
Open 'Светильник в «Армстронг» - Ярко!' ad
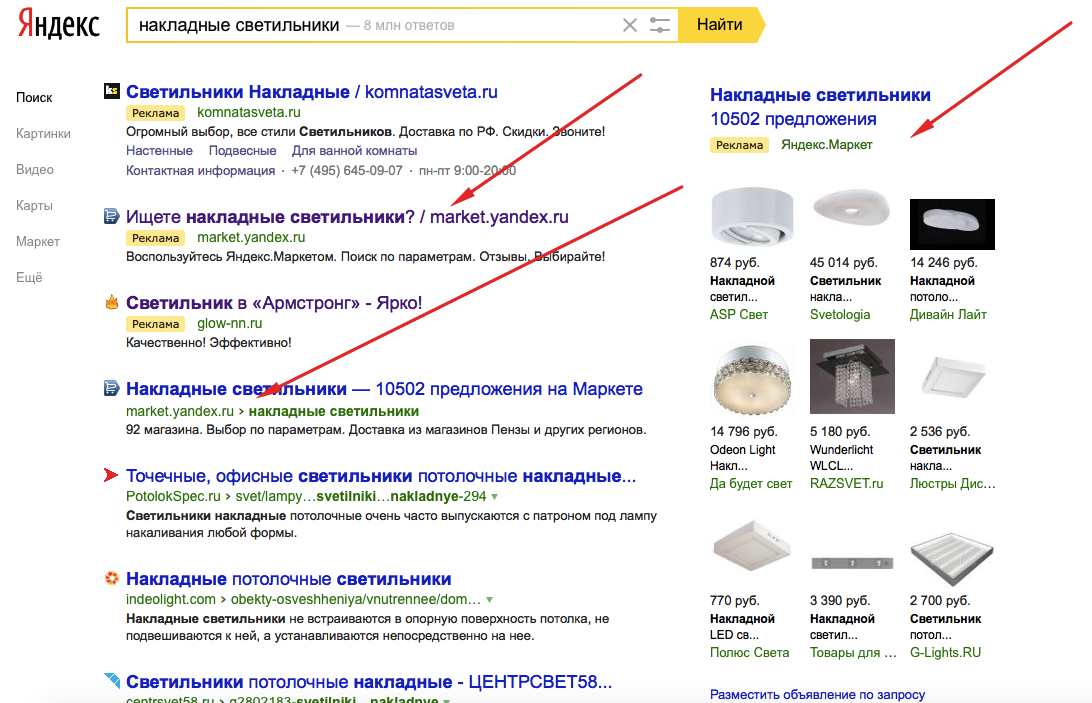click(274, 303)
